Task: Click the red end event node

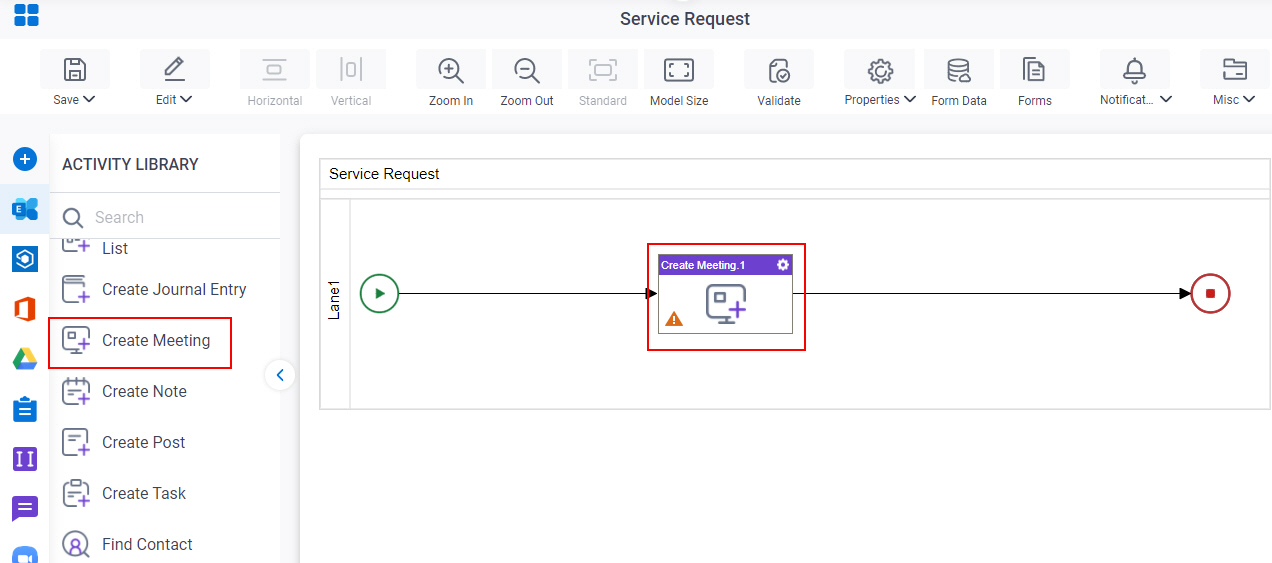Action: [1210, 294]
